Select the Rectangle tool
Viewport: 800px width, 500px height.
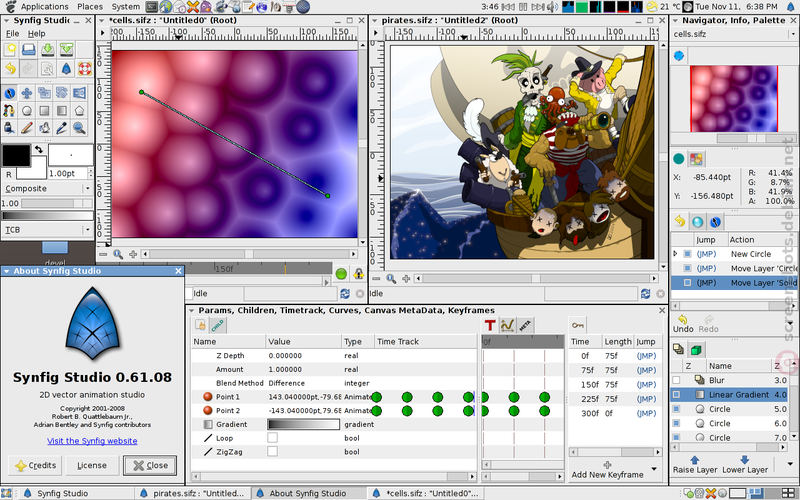pos(44,110)
